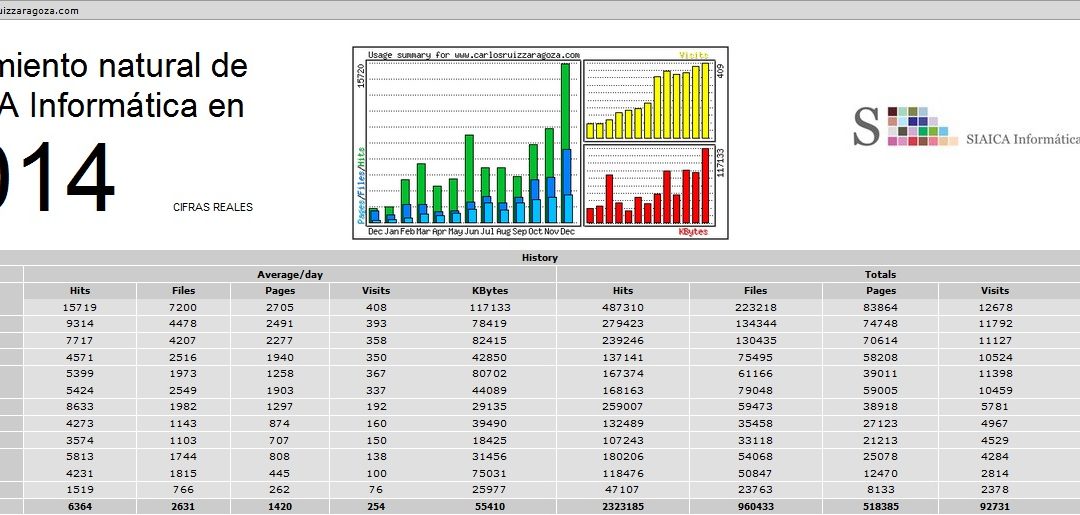Click the CIFRAS REALES label

[x=213, y=207]
